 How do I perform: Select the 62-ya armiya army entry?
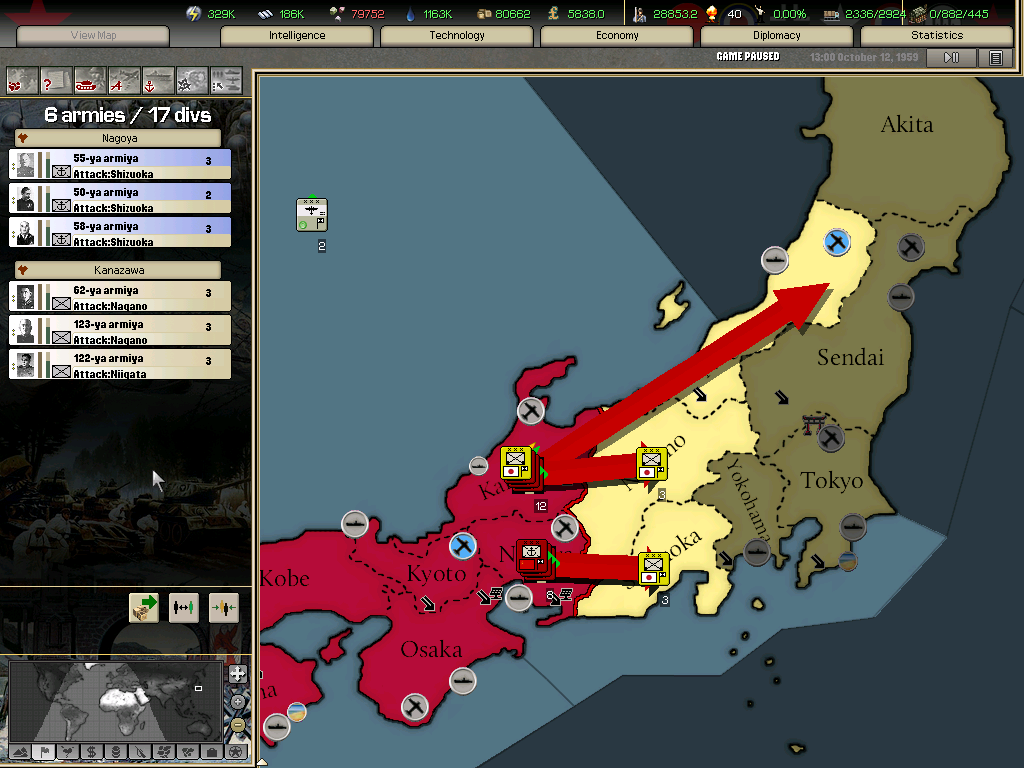pos(120,297)
